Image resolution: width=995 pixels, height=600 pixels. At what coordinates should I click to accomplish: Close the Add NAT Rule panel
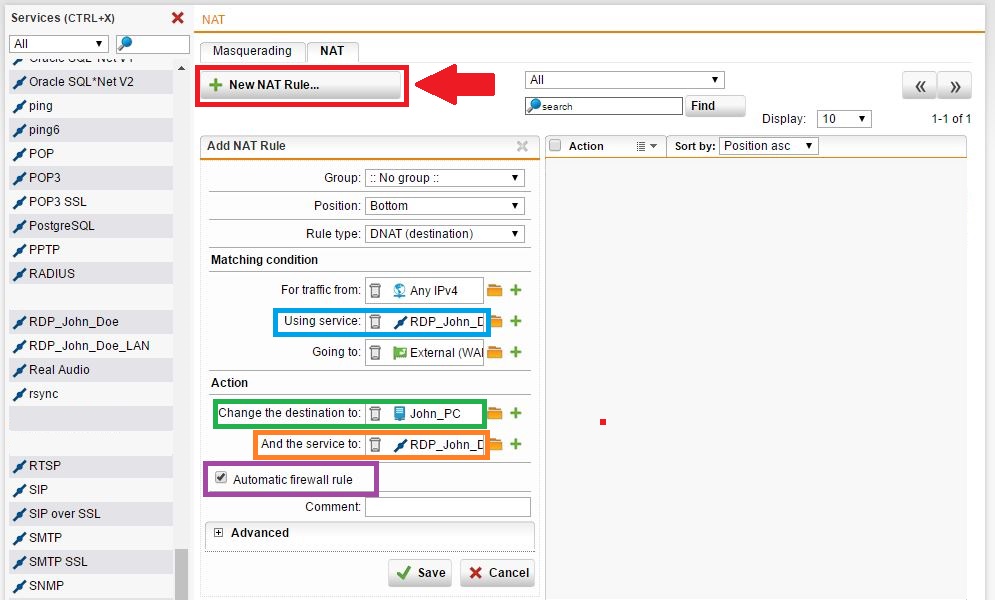tap(522, 146)
